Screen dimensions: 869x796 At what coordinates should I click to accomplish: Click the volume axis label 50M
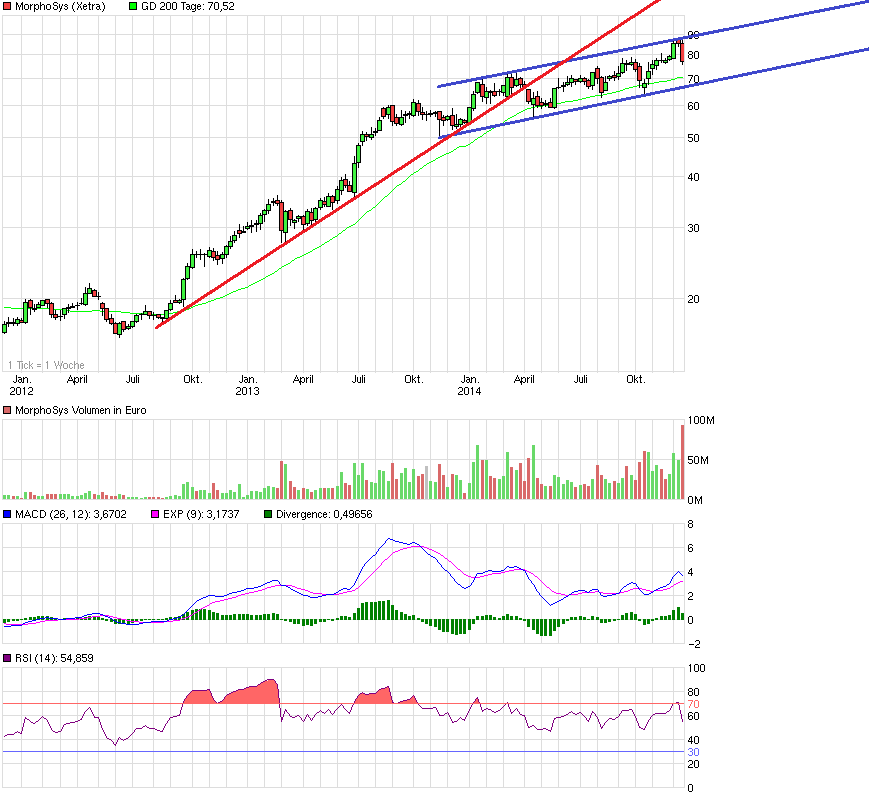pos(698,461)
